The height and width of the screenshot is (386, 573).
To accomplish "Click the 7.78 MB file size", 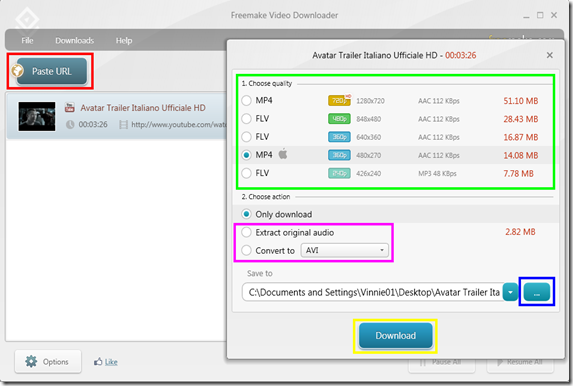I will click(519, 174).
